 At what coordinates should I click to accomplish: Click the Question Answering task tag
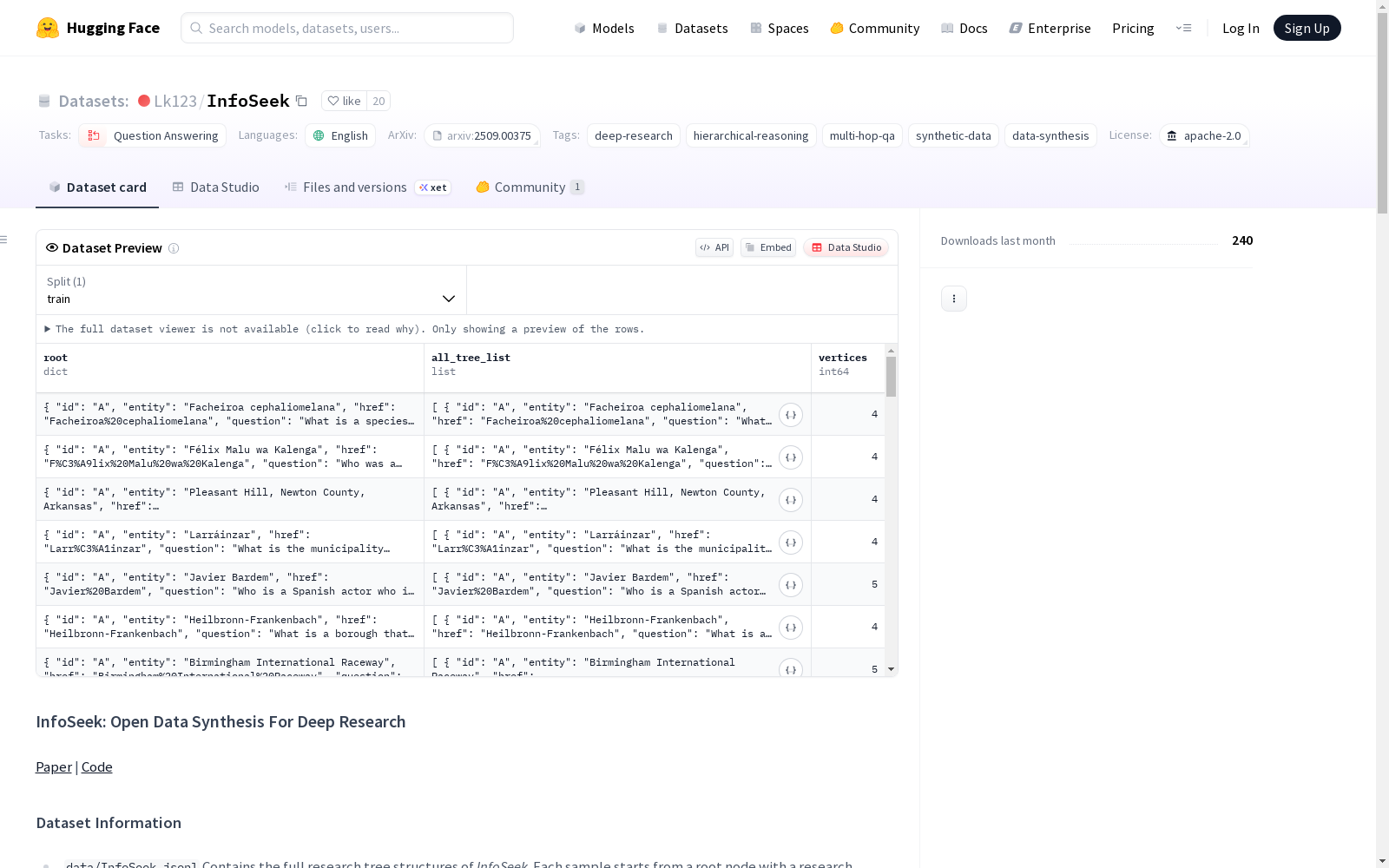(153, 135)
